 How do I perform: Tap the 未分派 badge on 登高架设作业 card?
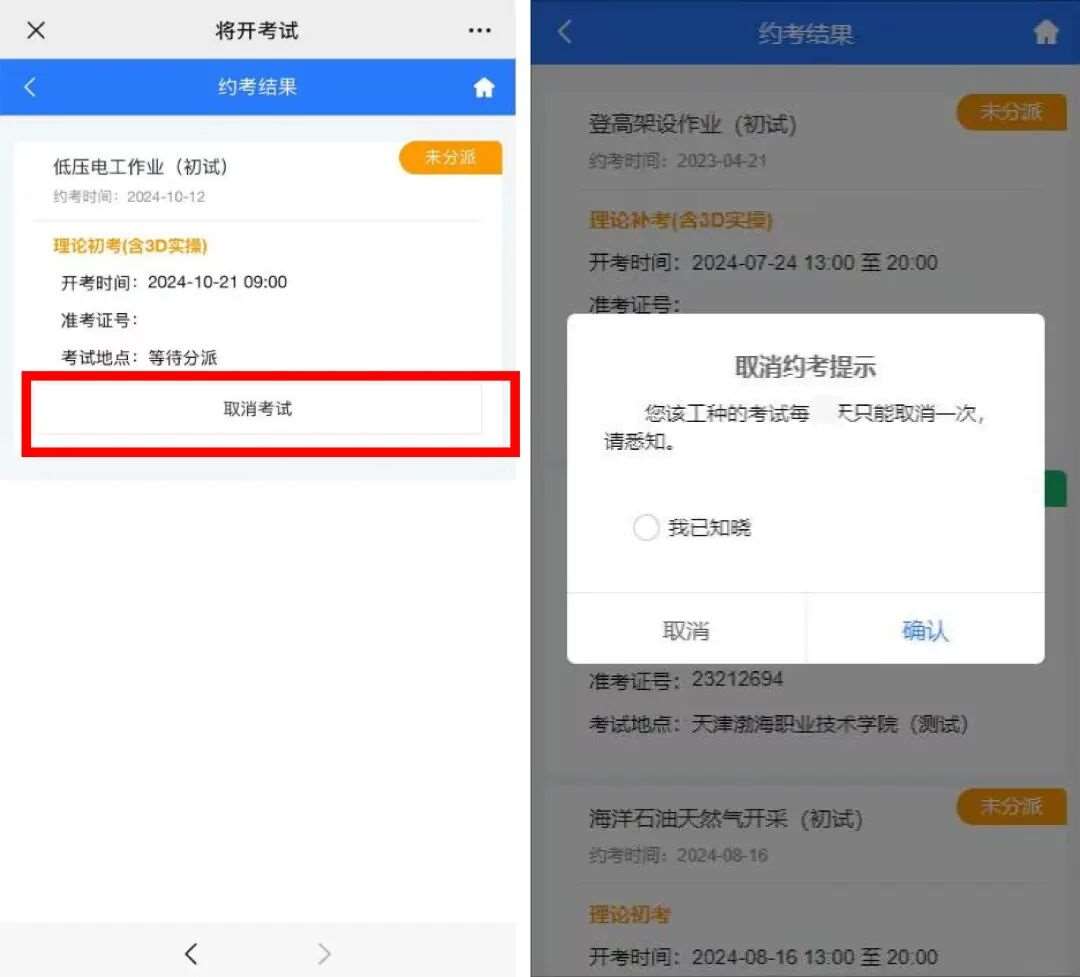coord(1012,112)
